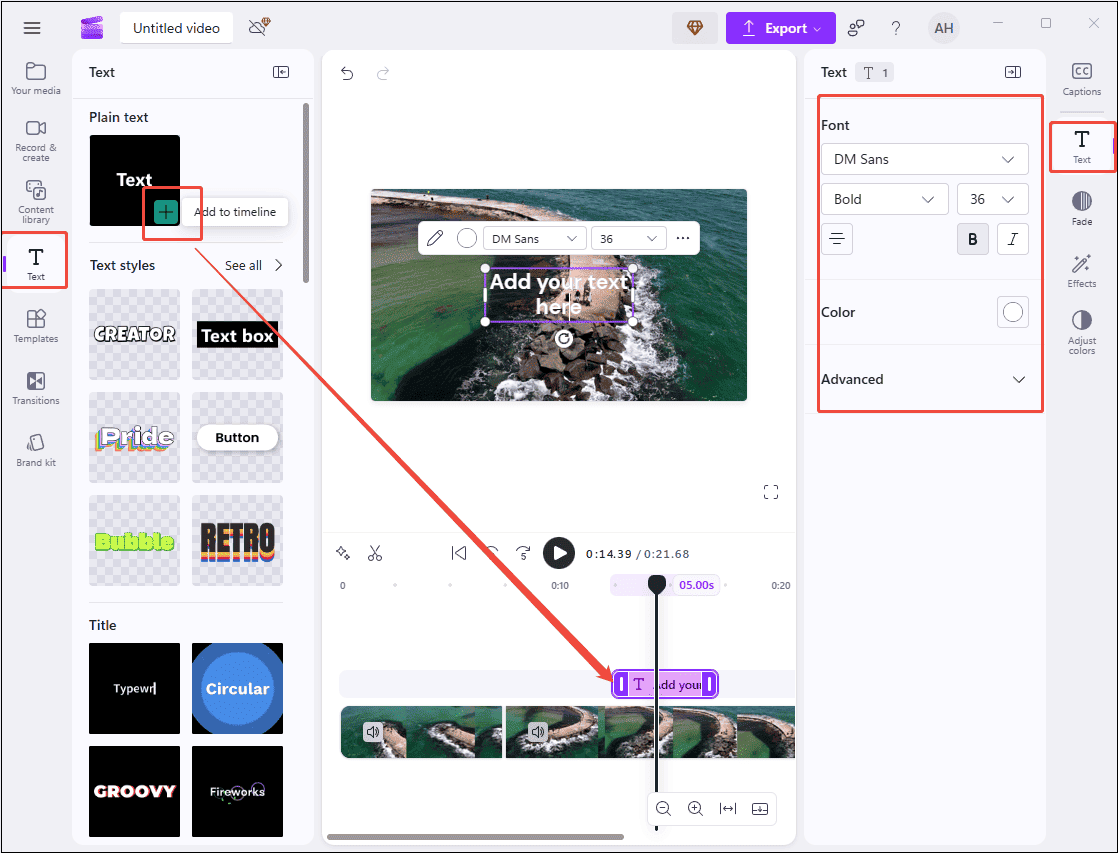1118x853 pixels.
Task: Open the help question mark
Action: [x=896, y=28]
